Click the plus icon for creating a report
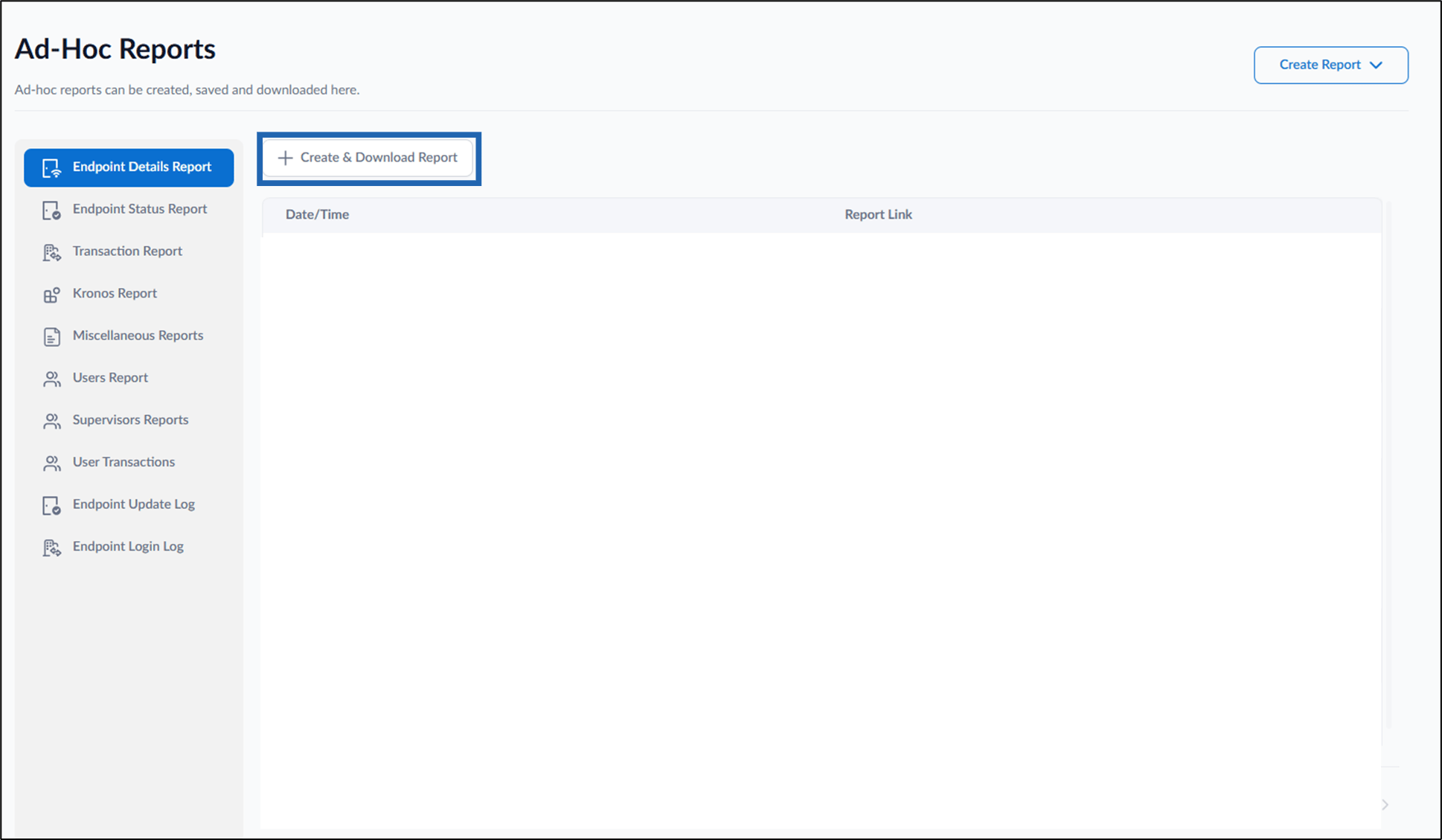This screenshot has width=1442, height=840. pyautogui.click(x=285, y=158)
